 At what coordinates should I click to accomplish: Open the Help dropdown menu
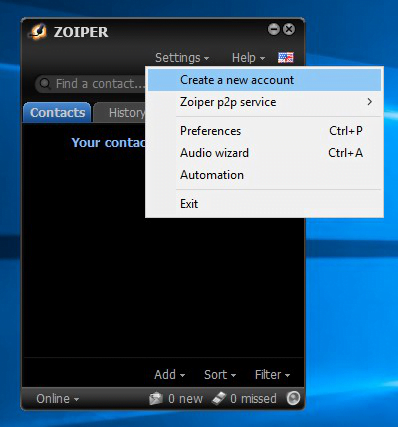click(x=248, y=58)
